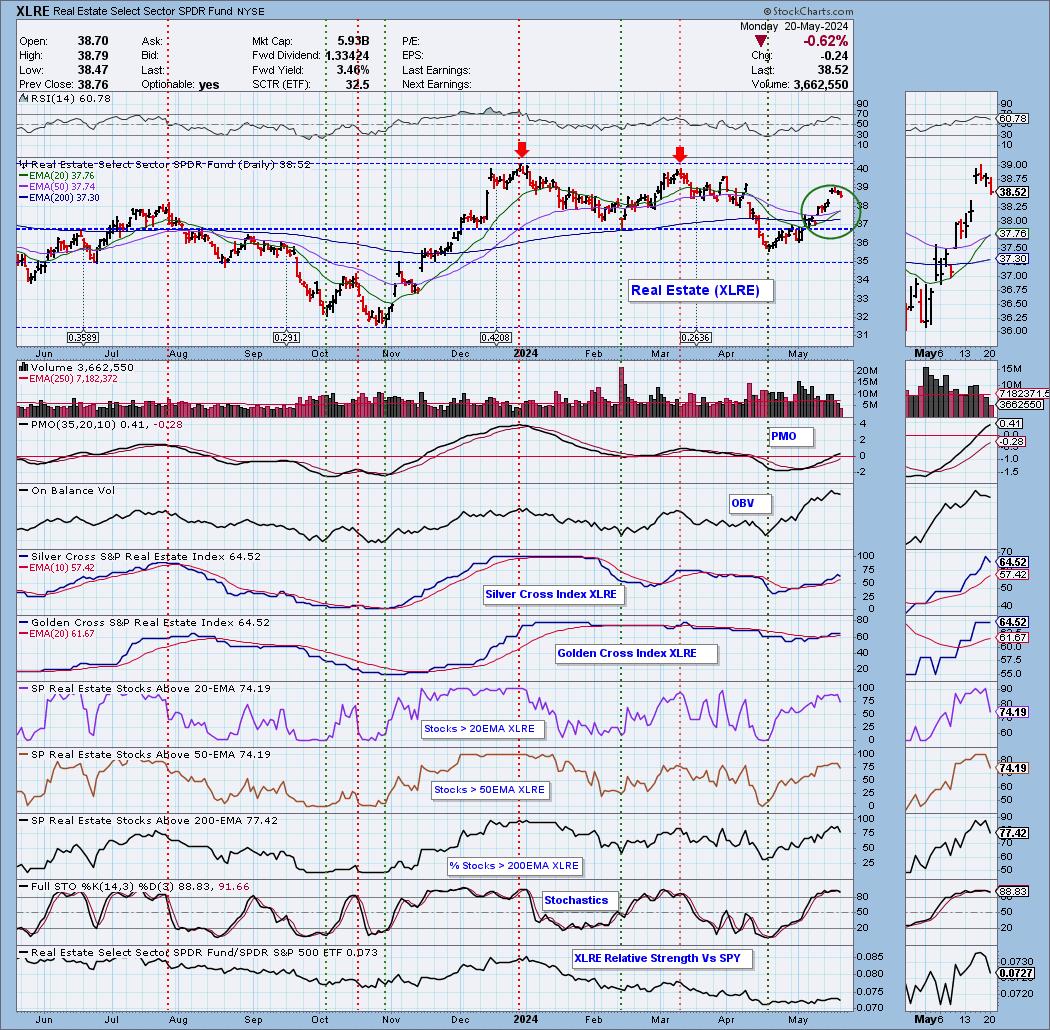Click the 0.0727 relative strength value tag
The height and width of the screenshot is (1030, 1050).
[1015, 972]
